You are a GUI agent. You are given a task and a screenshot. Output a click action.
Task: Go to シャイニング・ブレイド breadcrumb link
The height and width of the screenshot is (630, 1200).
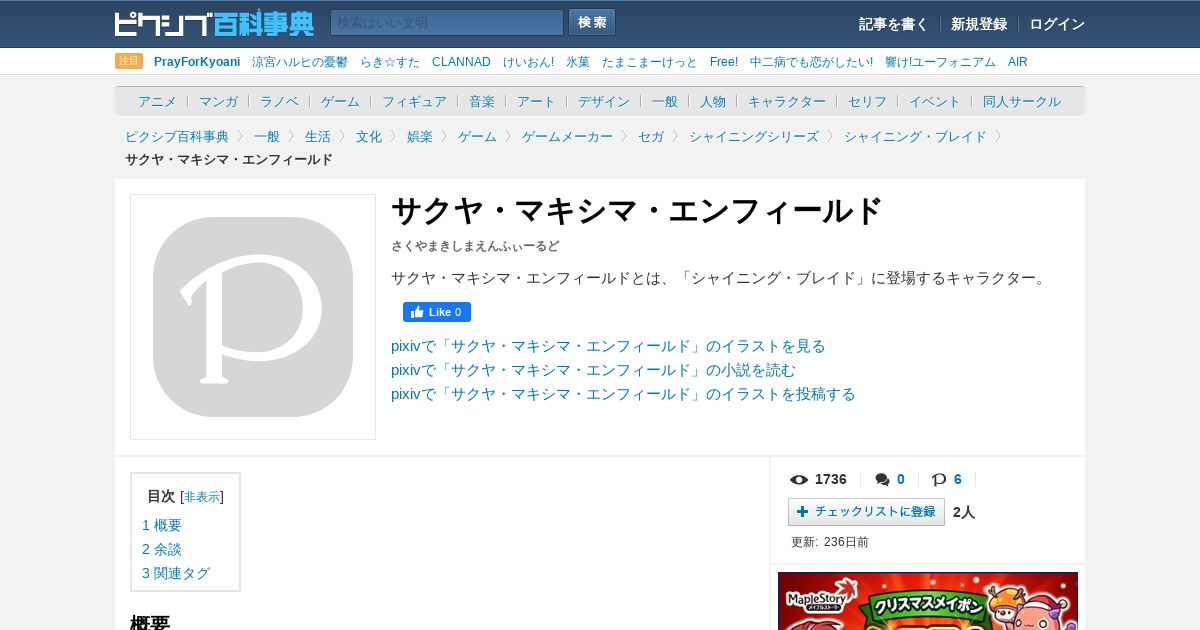click(x=915, y=136)
